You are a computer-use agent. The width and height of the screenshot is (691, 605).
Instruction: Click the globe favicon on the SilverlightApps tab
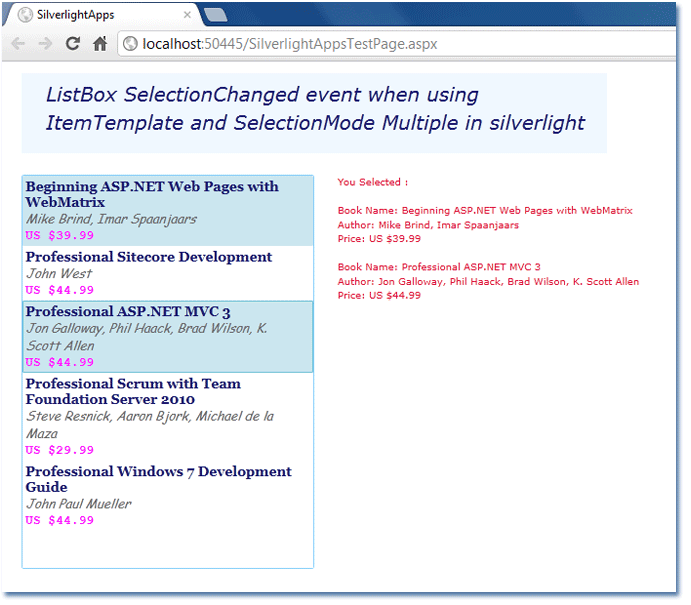pos(25,15)
